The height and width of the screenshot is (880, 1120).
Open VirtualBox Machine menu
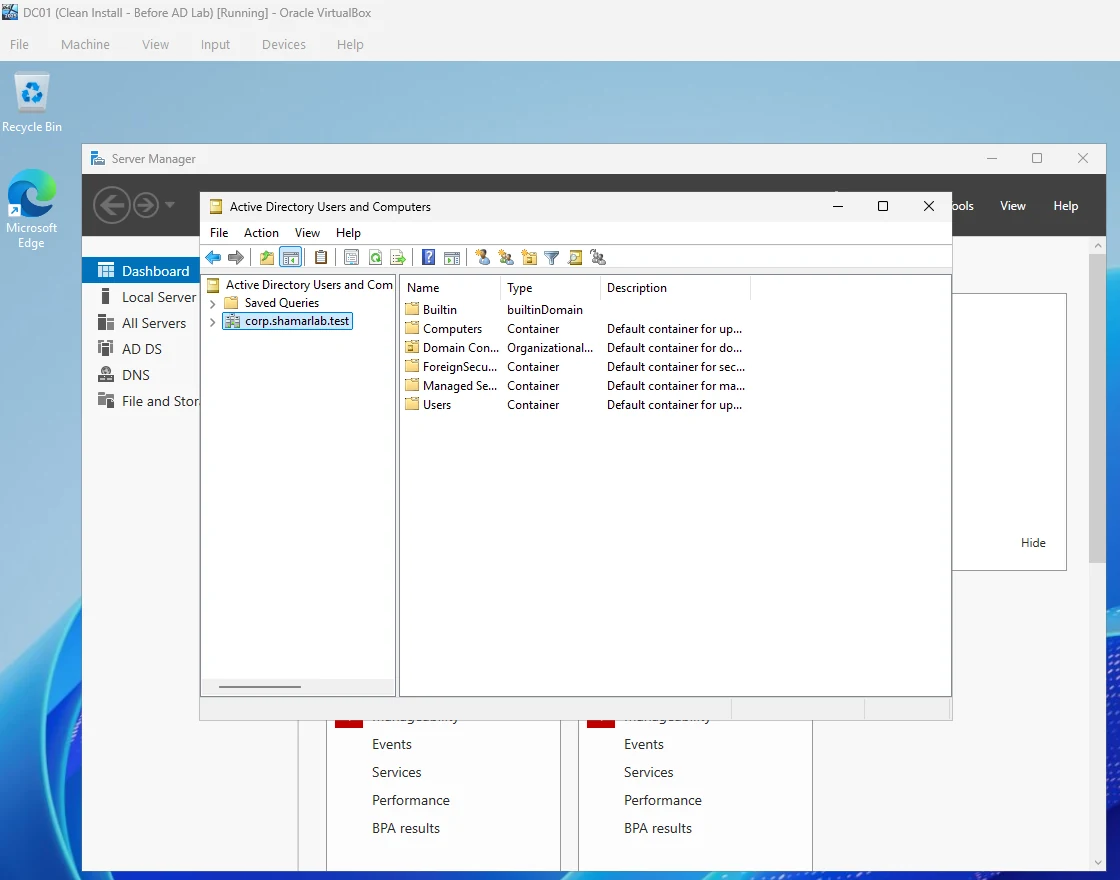coord(85,44)
